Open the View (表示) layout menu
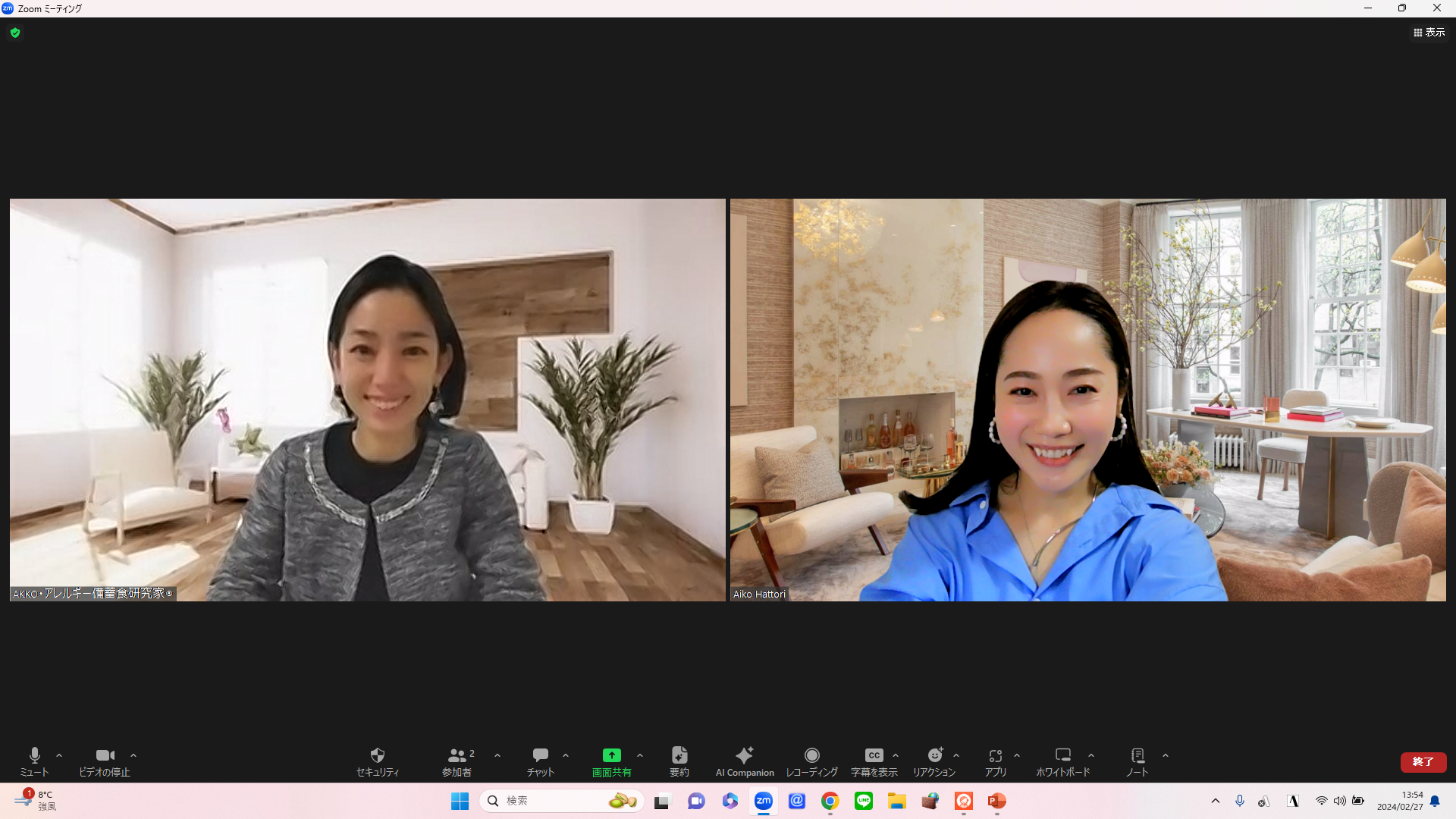This screenshot has height=819, width=1456. [1429, 33]
